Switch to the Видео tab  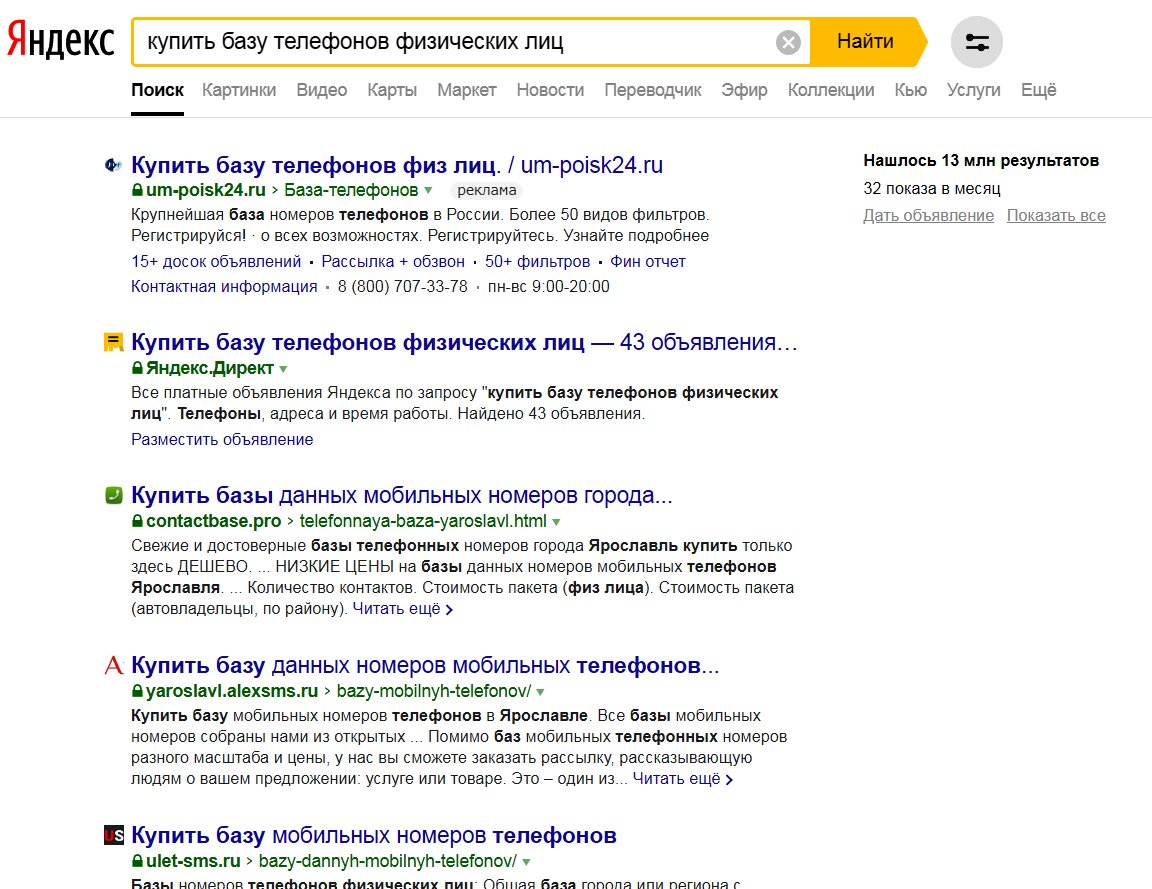tap(322, 90)
